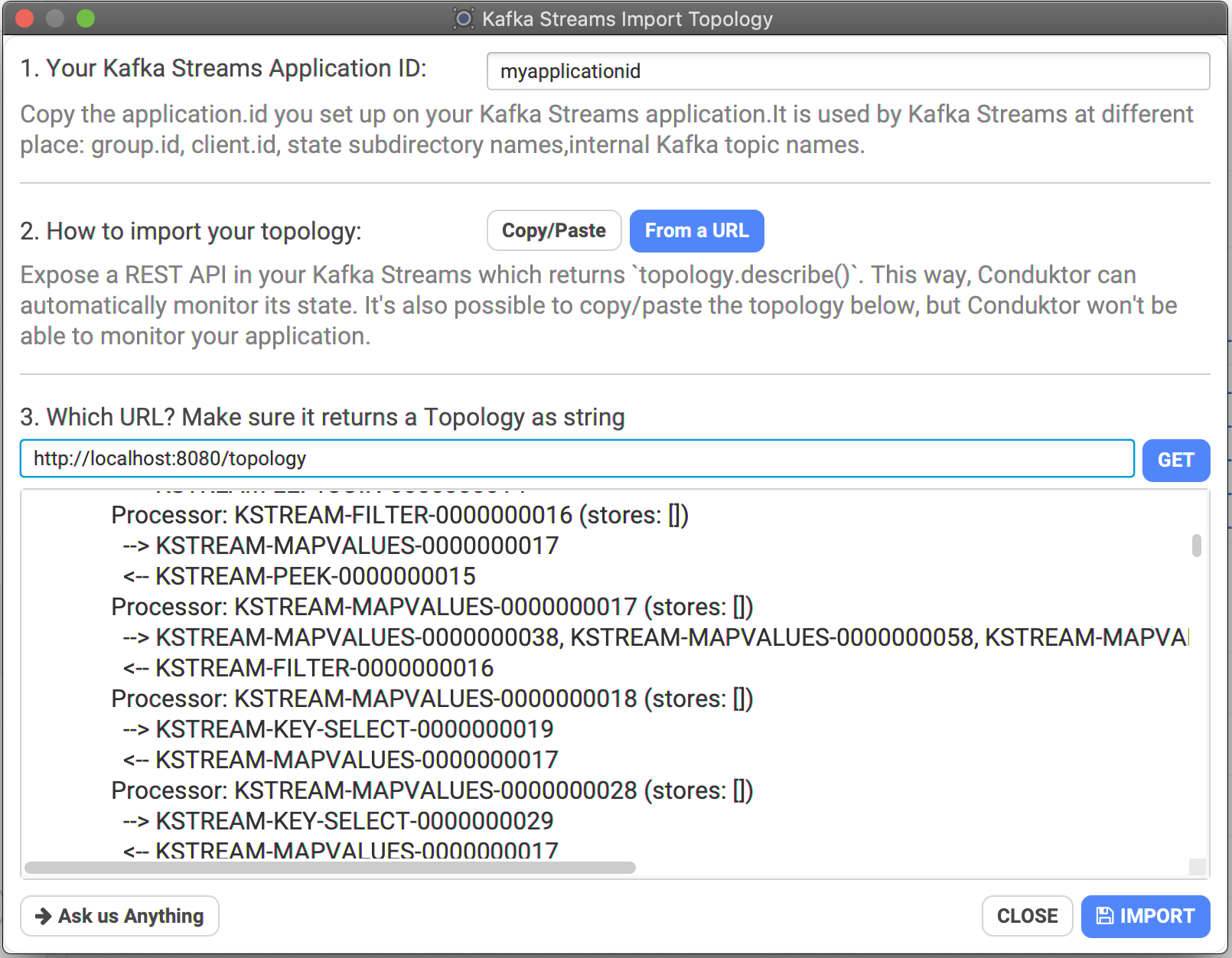Click the KSTREAM-KEY-SELECT-0000000029 line

coord(337,821)
